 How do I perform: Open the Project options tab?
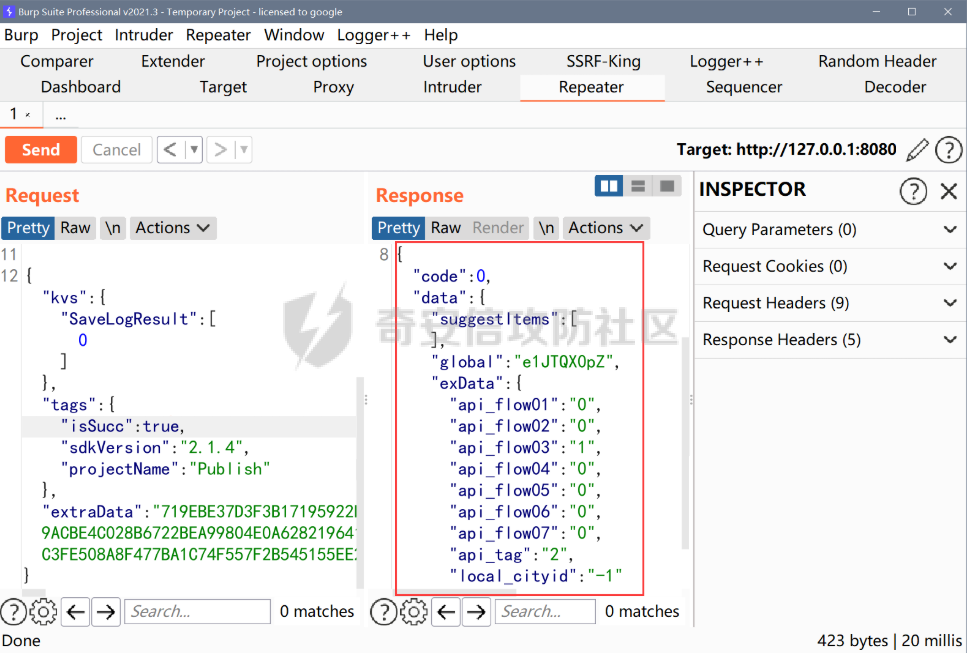311,62
